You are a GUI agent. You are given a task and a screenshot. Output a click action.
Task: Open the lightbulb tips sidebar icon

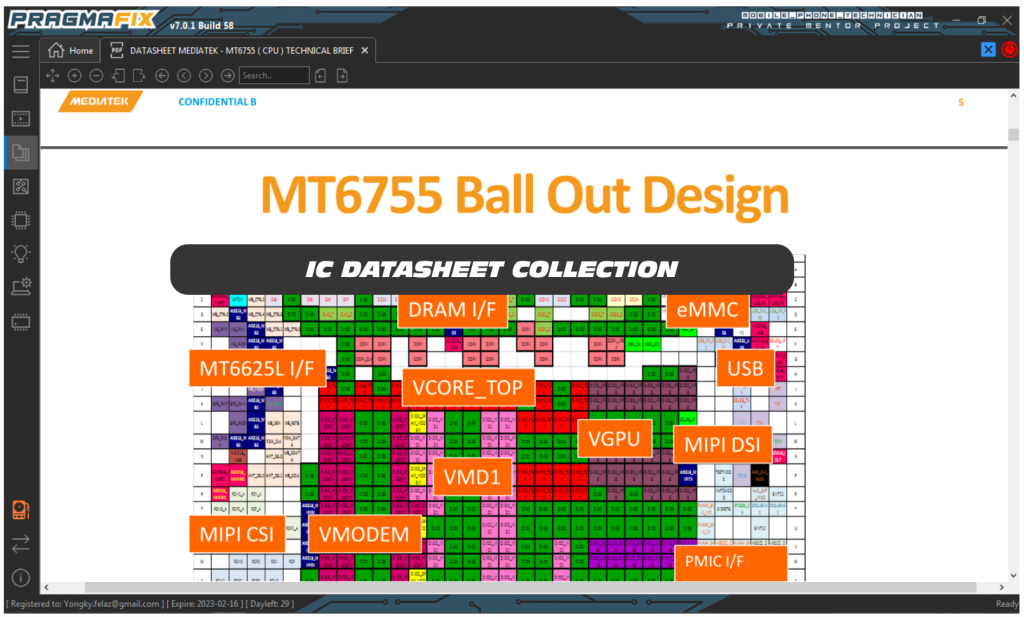(x=20, y=254)
